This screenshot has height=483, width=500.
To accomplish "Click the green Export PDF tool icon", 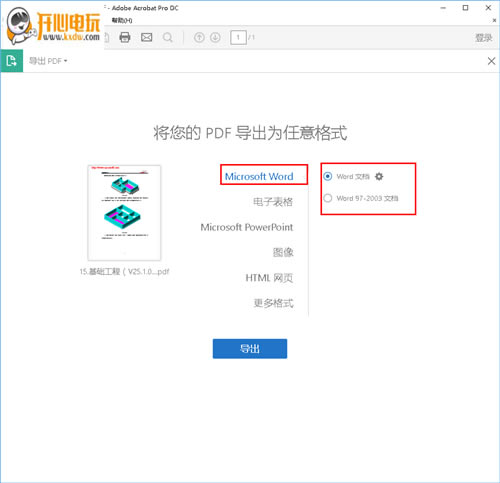I will [12, 61].
